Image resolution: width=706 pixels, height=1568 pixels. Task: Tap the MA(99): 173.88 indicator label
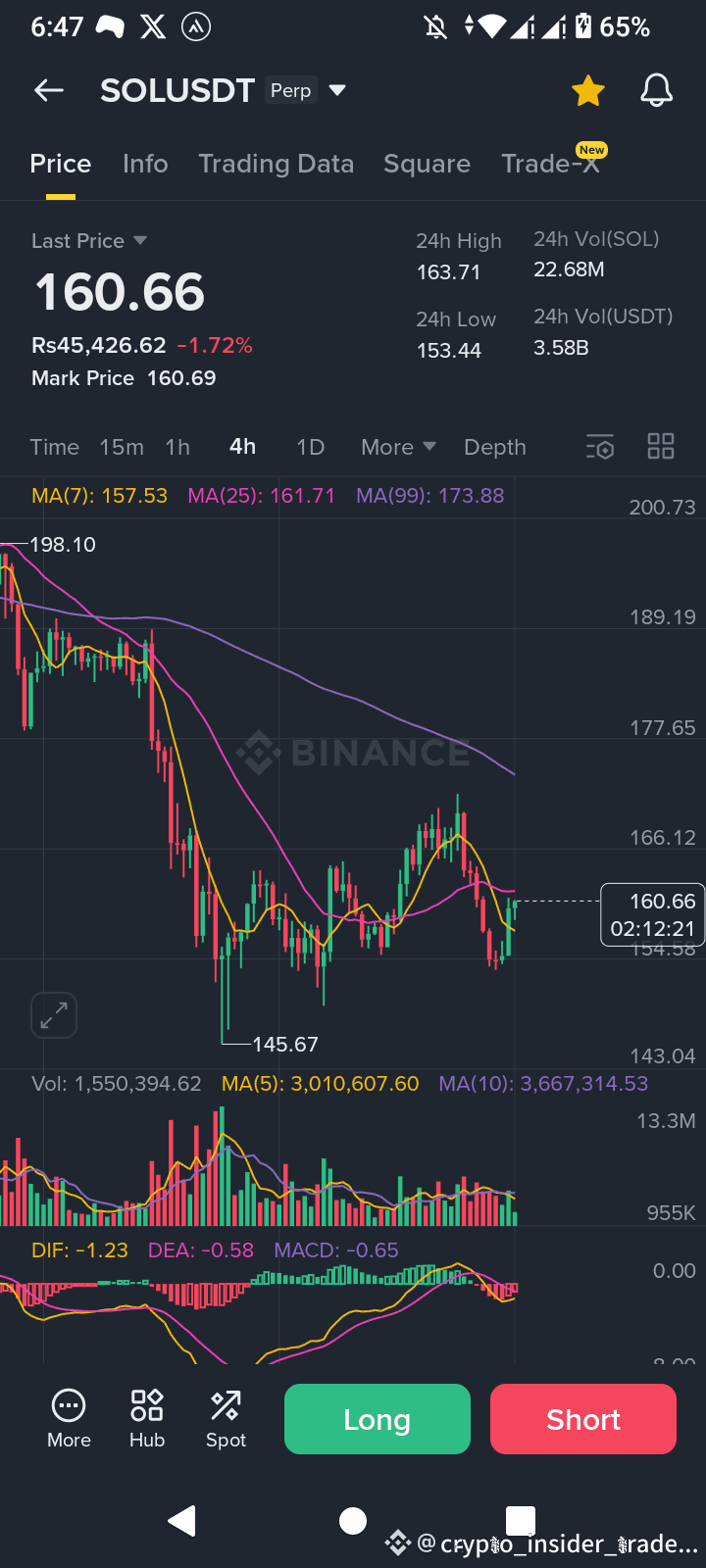[430, 495]
